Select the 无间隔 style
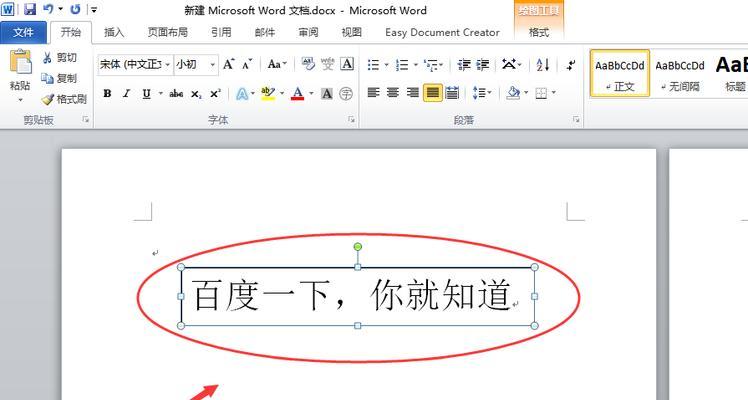The height and width of the screenshot is (400, 748). point(680,73)
